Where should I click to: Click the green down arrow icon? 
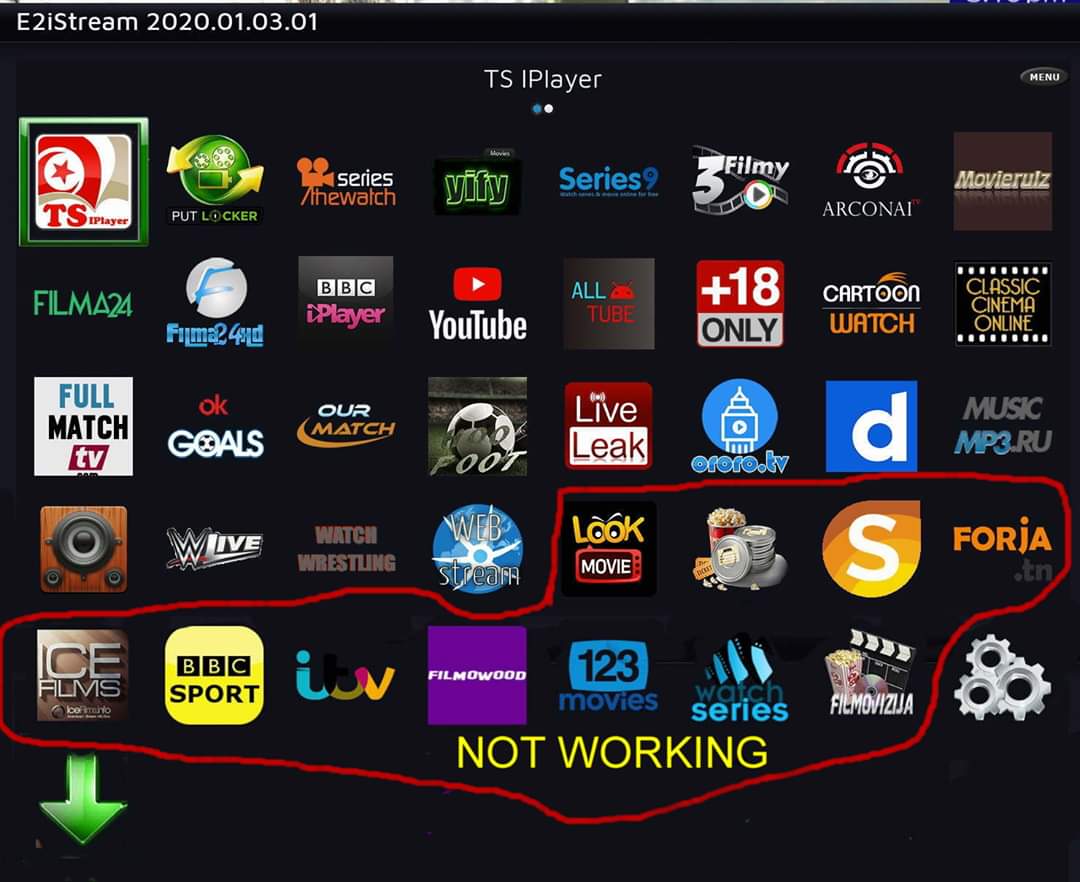pos(82,799)
